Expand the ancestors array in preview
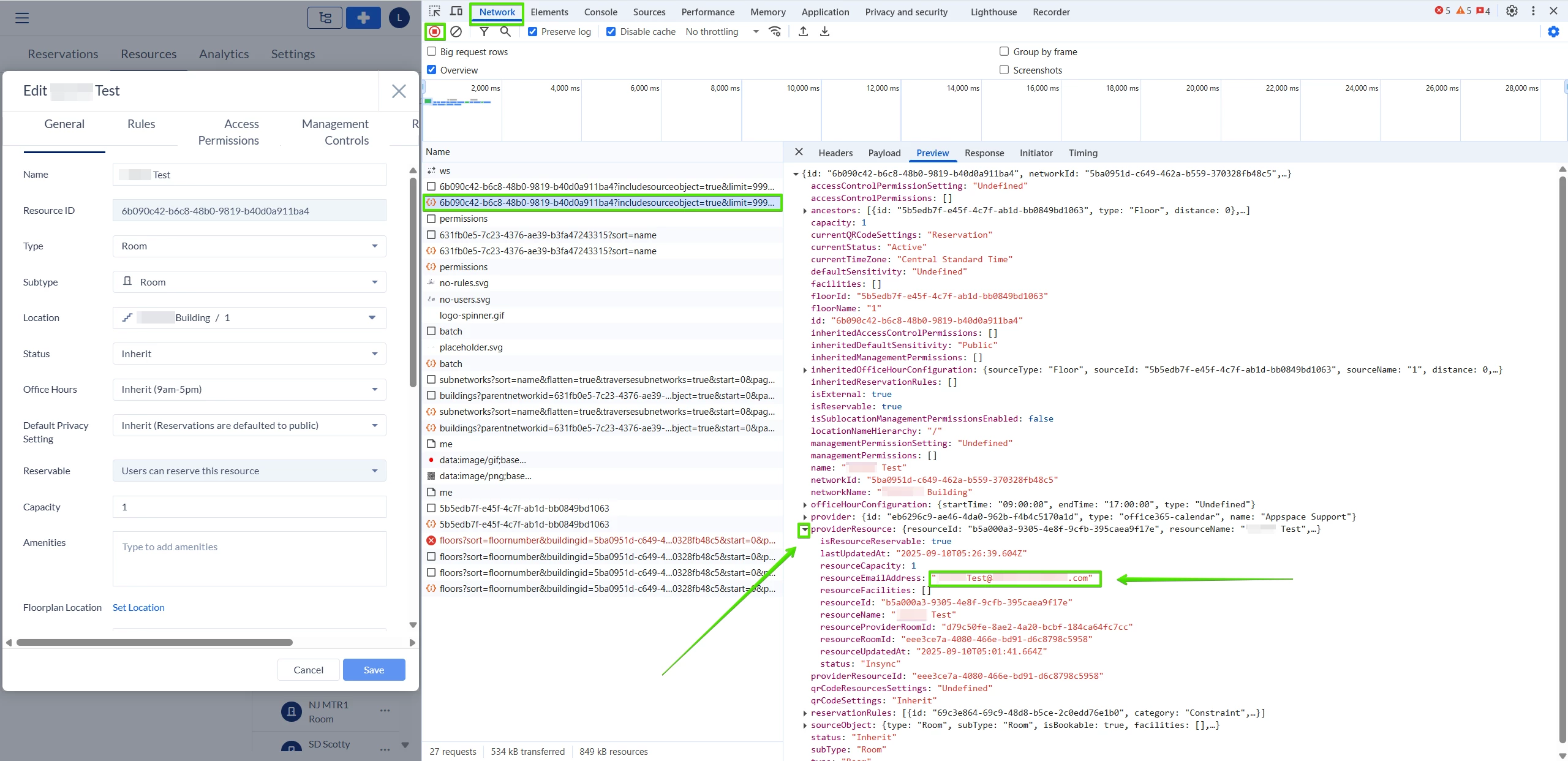The image size is (1568, 761). click(x=805, y=211)
